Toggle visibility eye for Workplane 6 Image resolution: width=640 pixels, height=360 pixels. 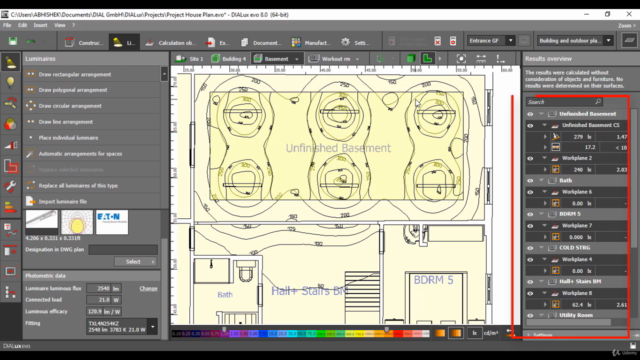coord(530,192)
